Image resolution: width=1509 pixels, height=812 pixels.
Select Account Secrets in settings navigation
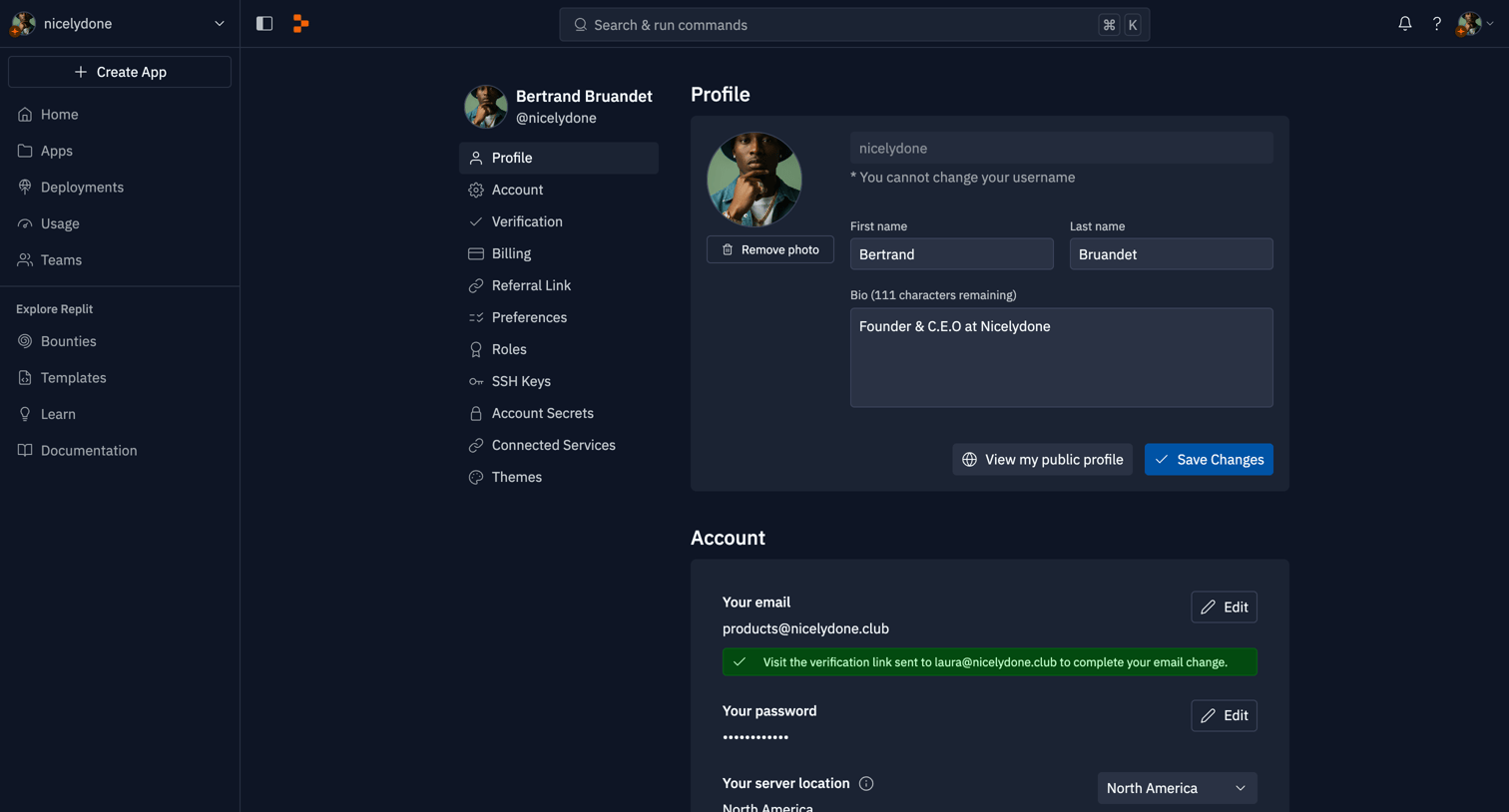559,413
